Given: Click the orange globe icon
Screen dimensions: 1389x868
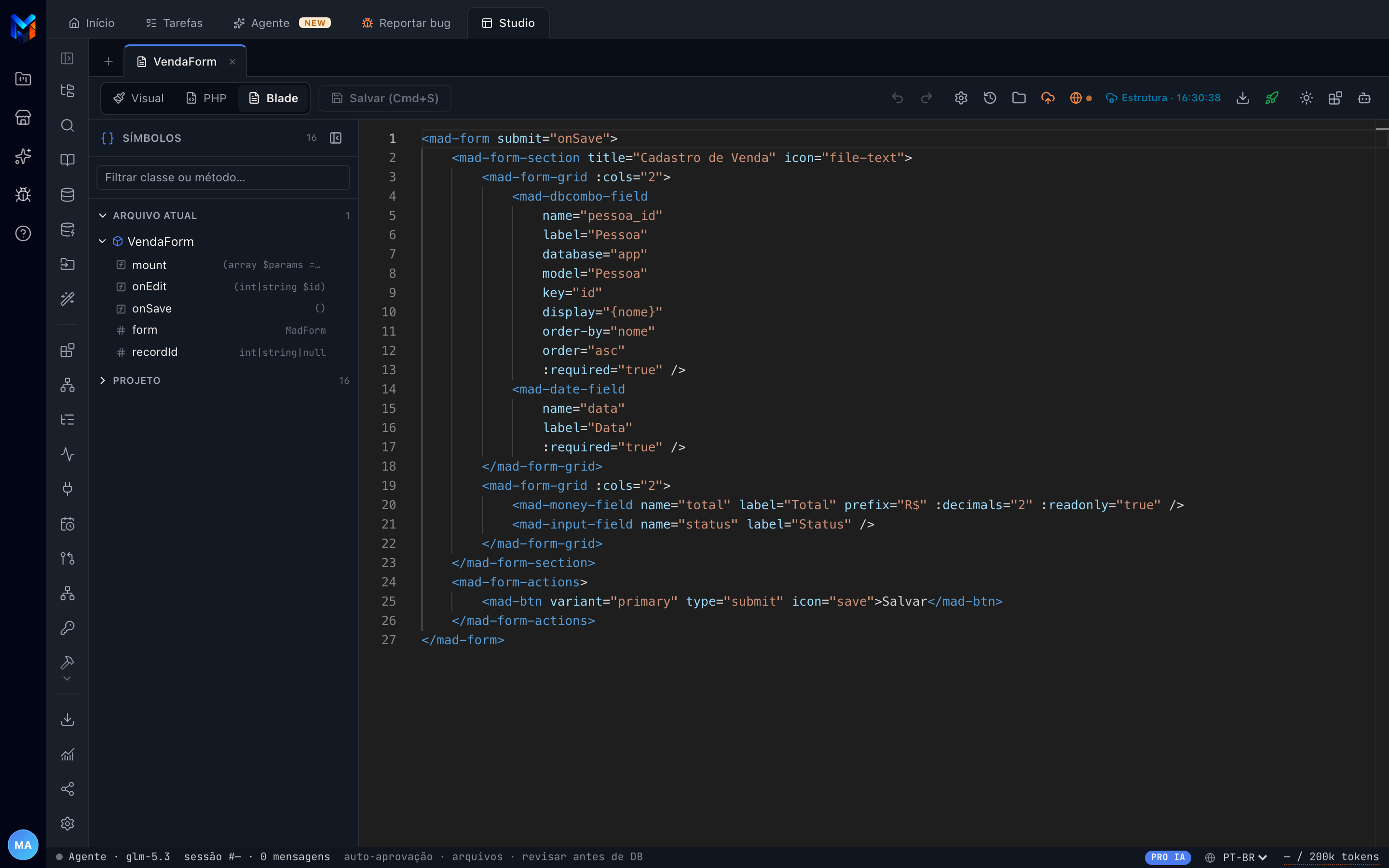Looking at the screenshot, I should 1076,98.
